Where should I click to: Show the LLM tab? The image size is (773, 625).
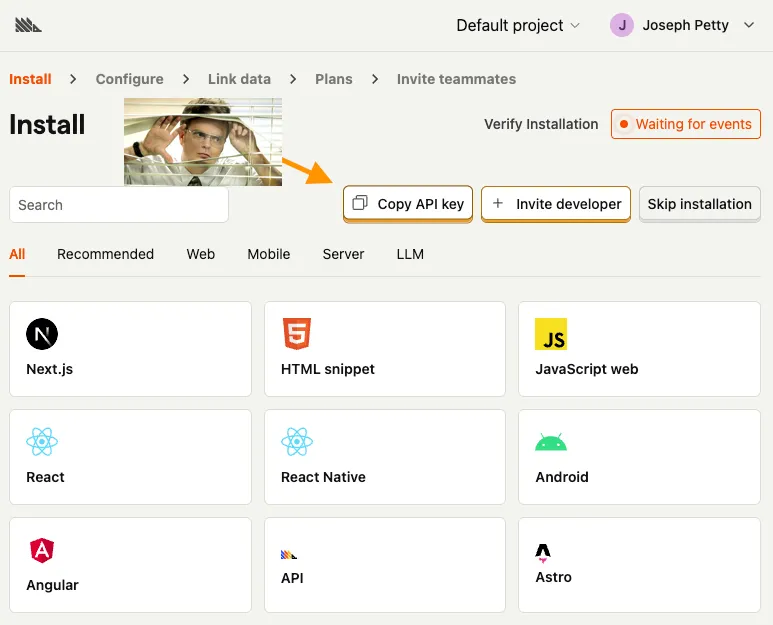point(410,254)
